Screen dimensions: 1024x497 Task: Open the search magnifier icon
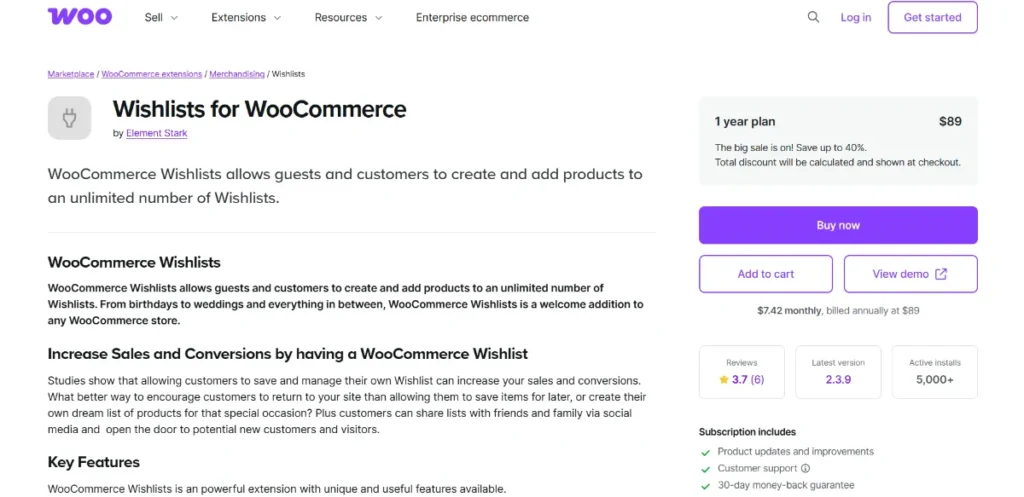pyautogui.click(x=813, y=17)
